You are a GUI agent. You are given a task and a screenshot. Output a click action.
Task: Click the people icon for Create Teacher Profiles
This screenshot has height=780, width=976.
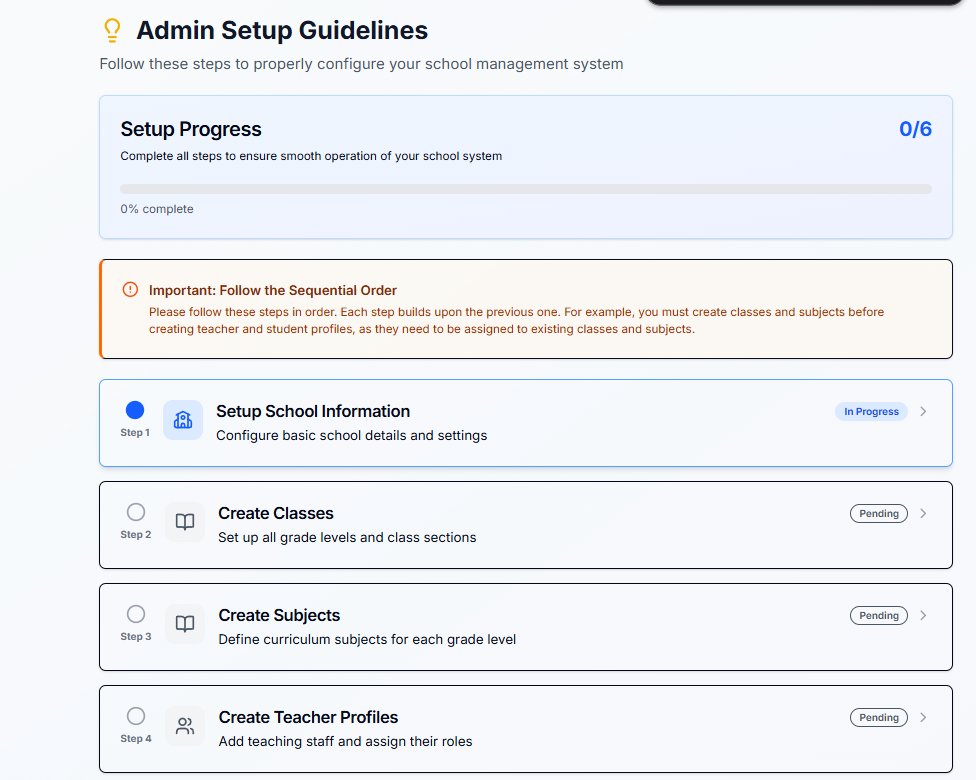pos(185,726)
